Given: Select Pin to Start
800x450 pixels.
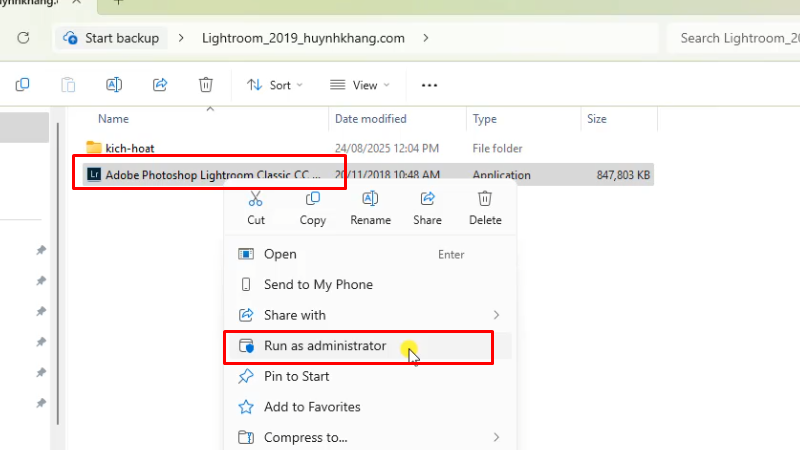Looking at the screenshot, I should (370, 377).
